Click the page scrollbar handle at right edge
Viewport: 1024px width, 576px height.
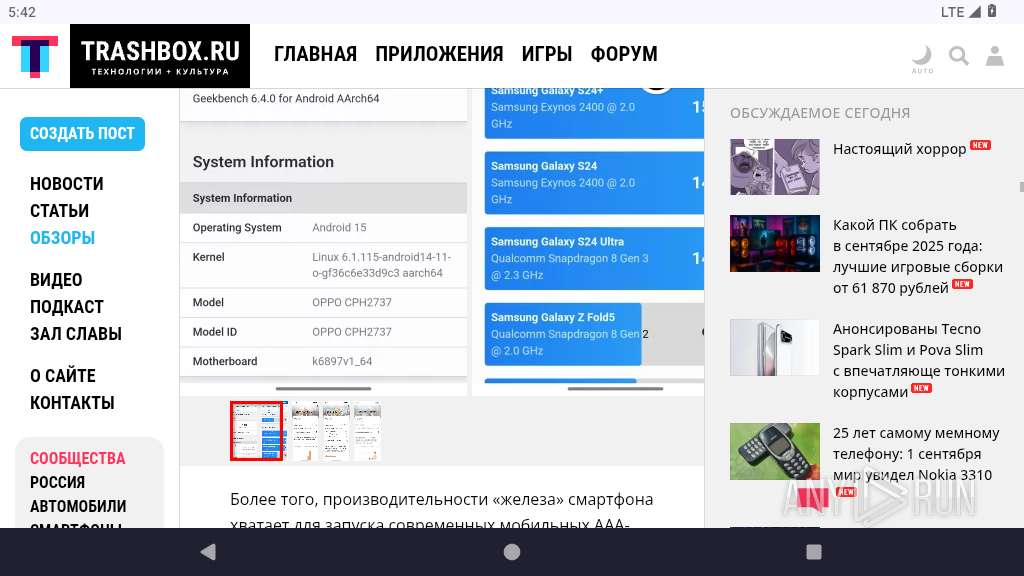1021,187
